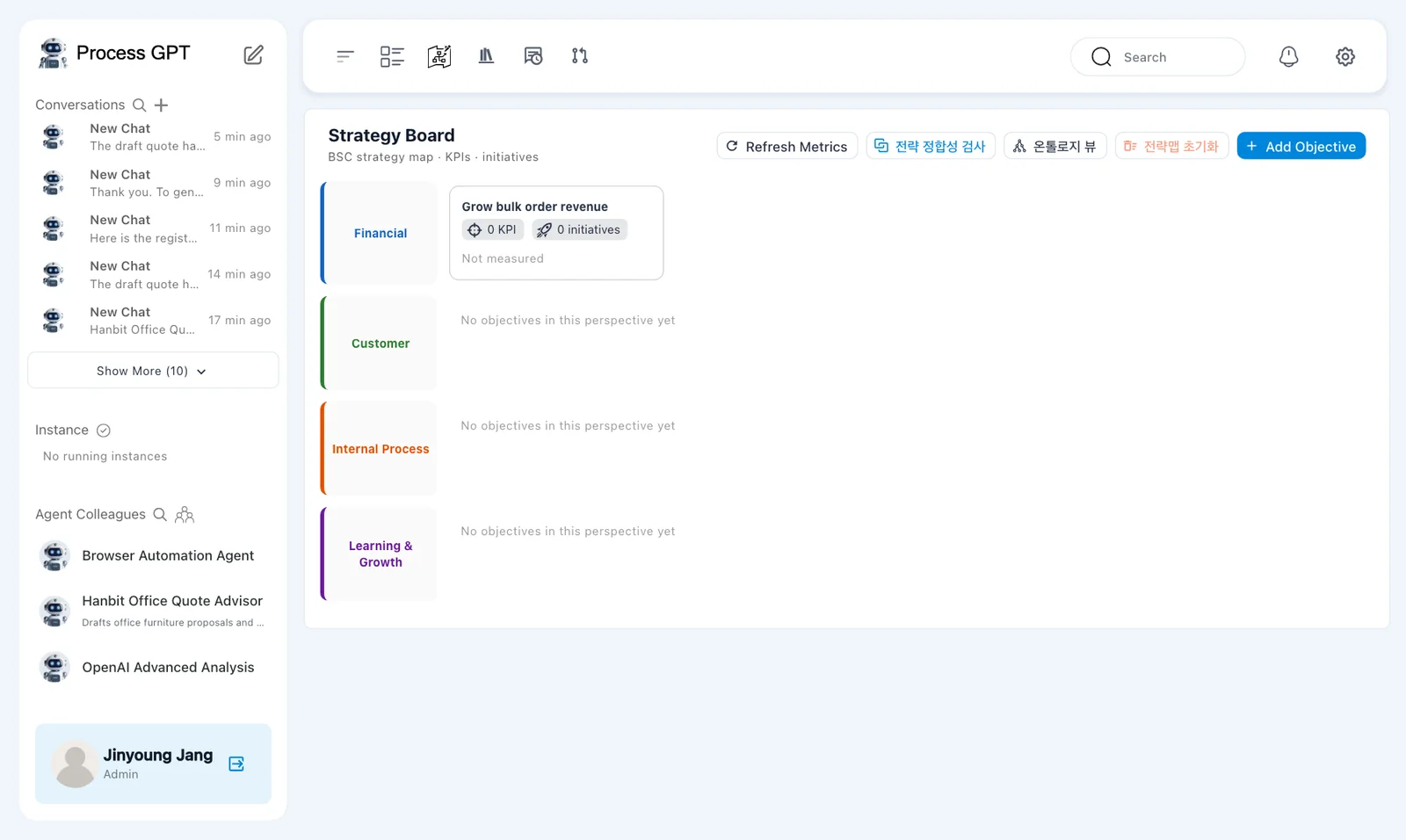The height and width of the screenshot is (840, 1406).
Task: Search conversations with the magnifier icon
Action: [139, 105]
